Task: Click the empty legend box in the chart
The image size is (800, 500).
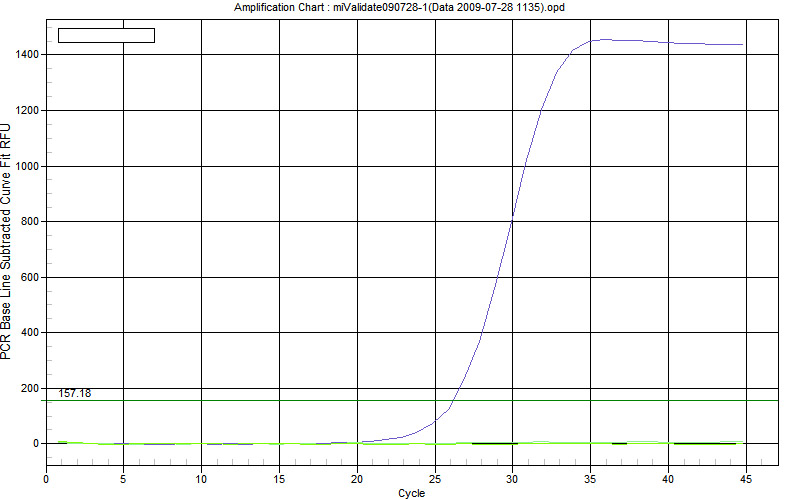Action: (x=107, y=35)
